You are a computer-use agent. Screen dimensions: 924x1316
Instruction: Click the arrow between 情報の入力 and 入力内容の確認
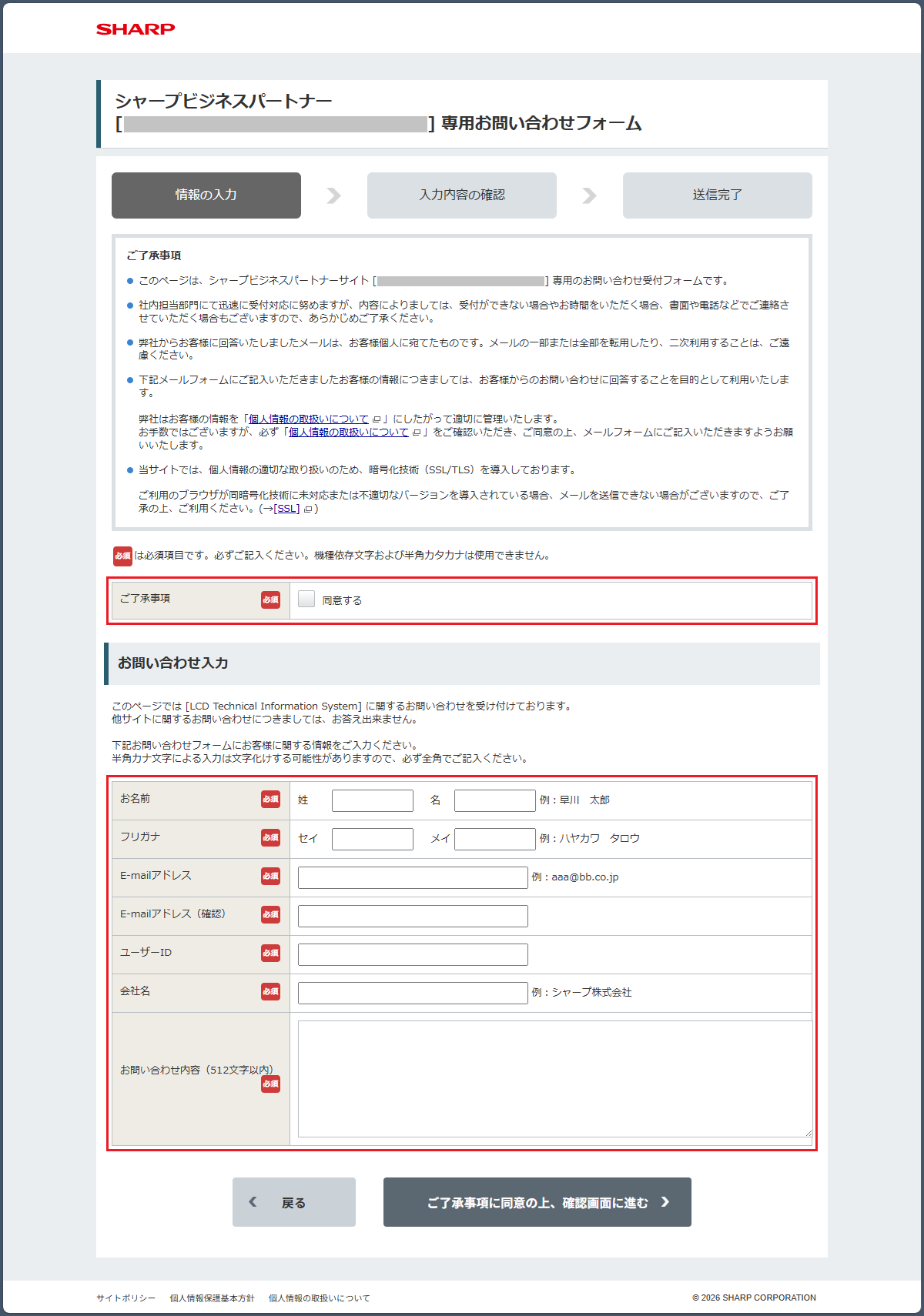(333, 195)
